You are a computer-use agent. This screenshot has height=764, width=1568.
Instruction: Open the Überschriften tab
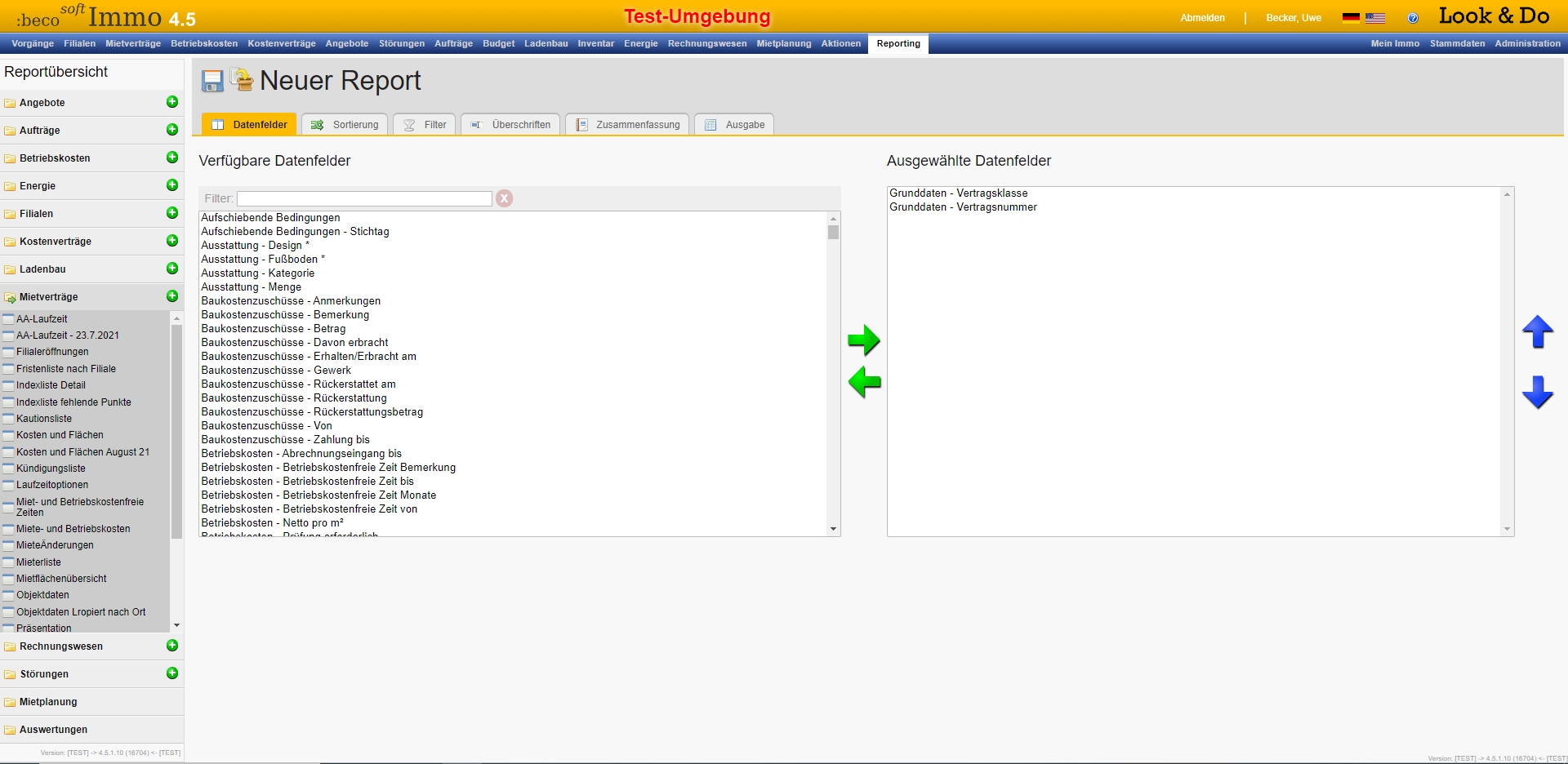tap(510, 125)
